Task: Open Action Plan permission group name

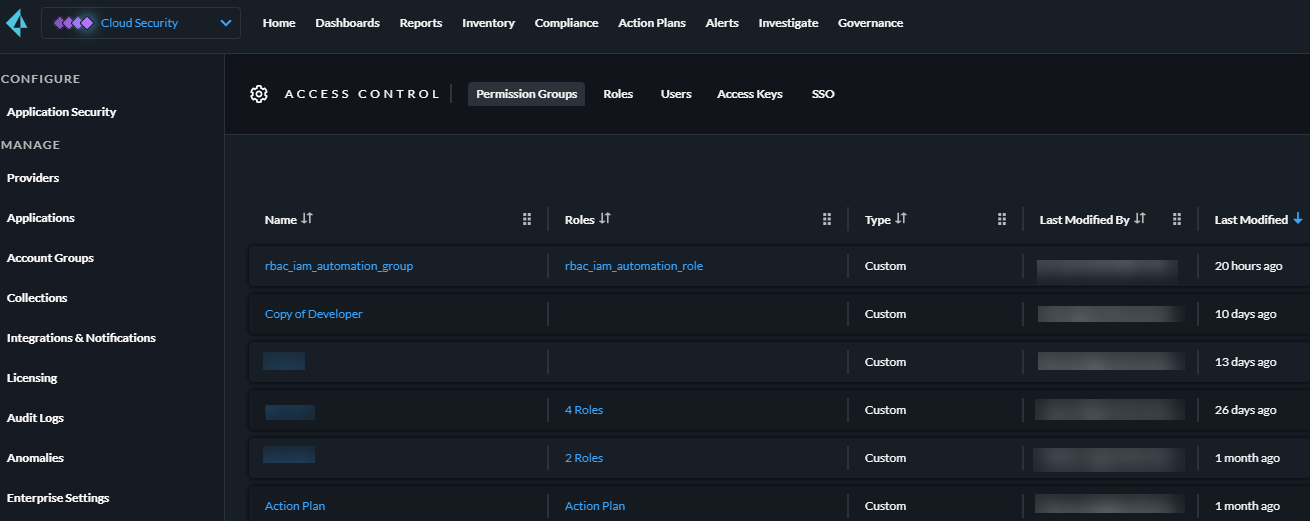Action: [x=295, y=506]
